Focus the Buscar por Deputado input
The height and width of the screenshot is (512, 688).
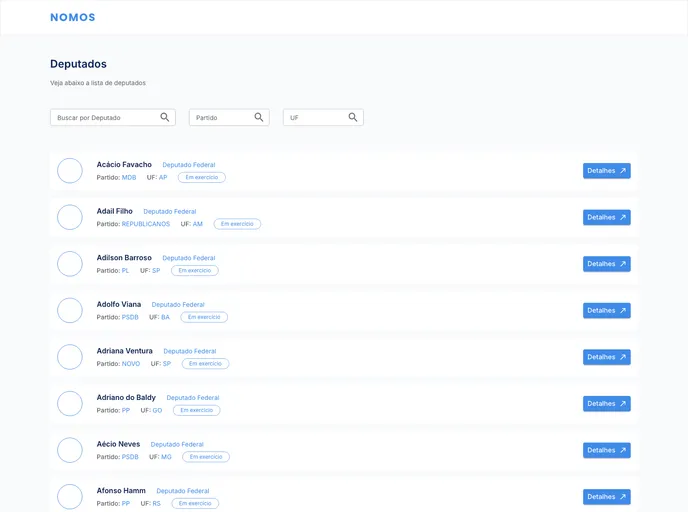(105, 118)
